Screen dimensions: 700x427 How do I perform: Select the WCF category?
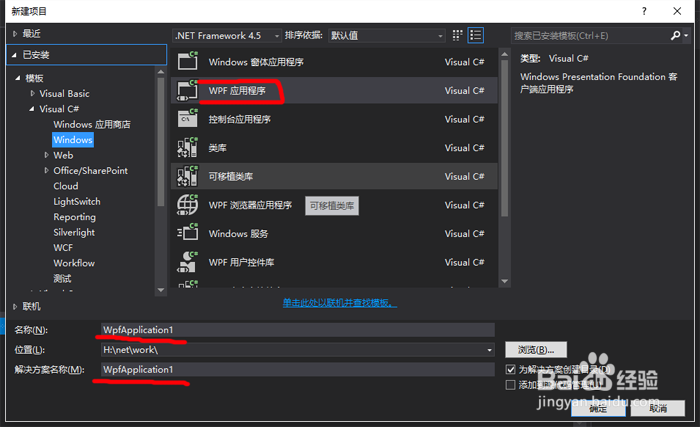pos(63,247)
